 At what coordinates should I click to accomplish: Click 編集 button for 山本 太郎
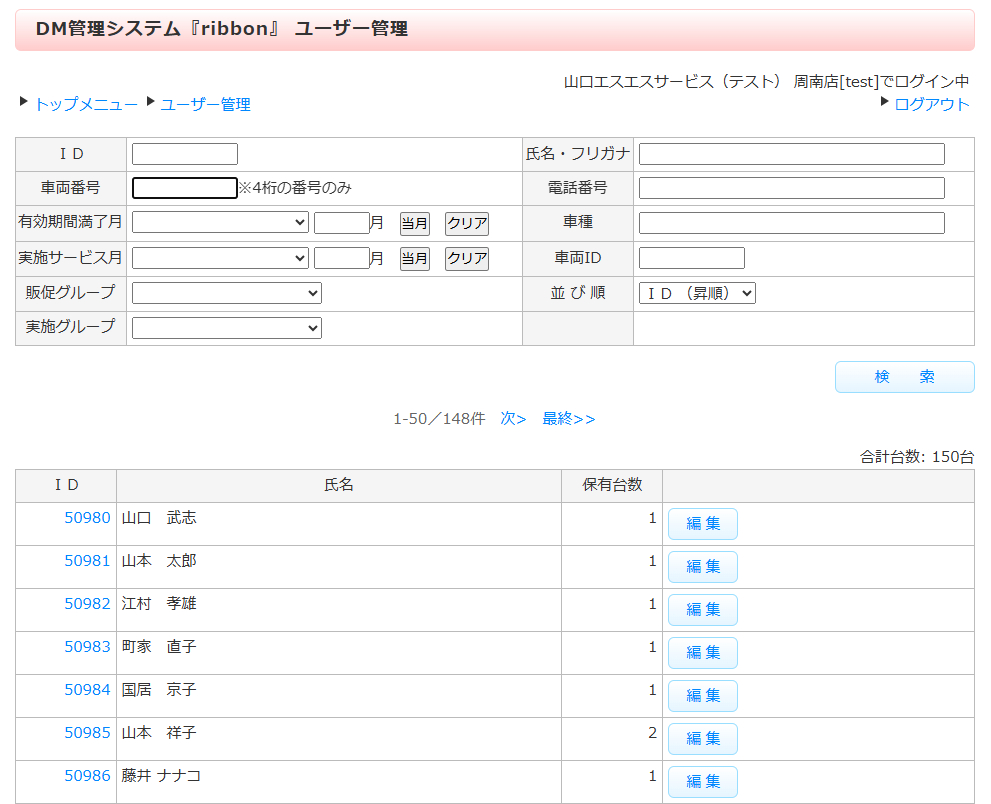703,567
